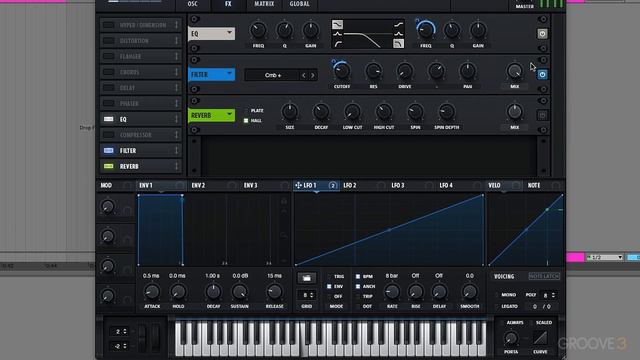Click the LFO 1 modulation count badge
Image resolution: width=640 pixels, height=360 pixels.
click(x=333, y=186)
